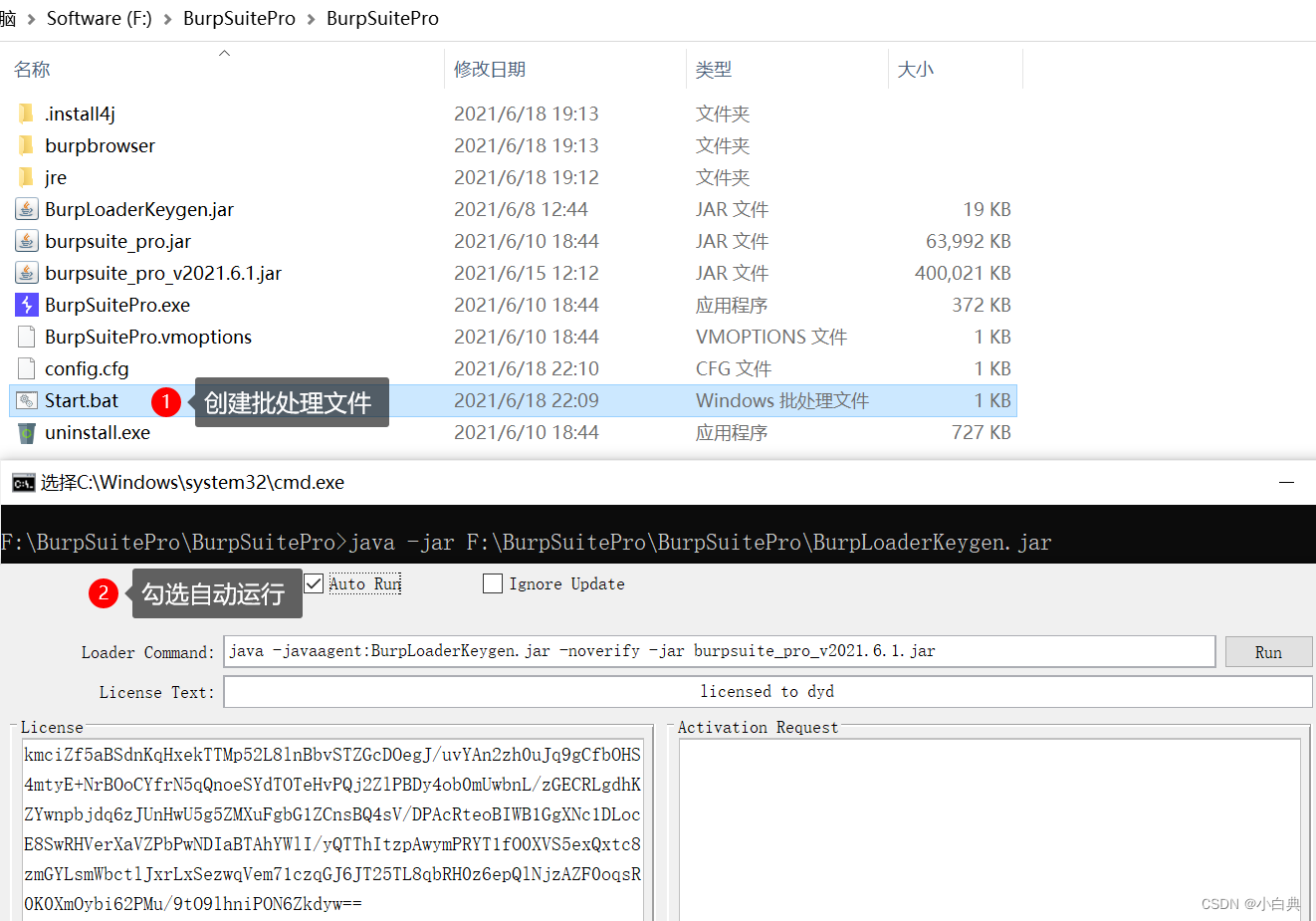
Task: Select the burpbrowser folder name
Action: click(x=101, y=145)
